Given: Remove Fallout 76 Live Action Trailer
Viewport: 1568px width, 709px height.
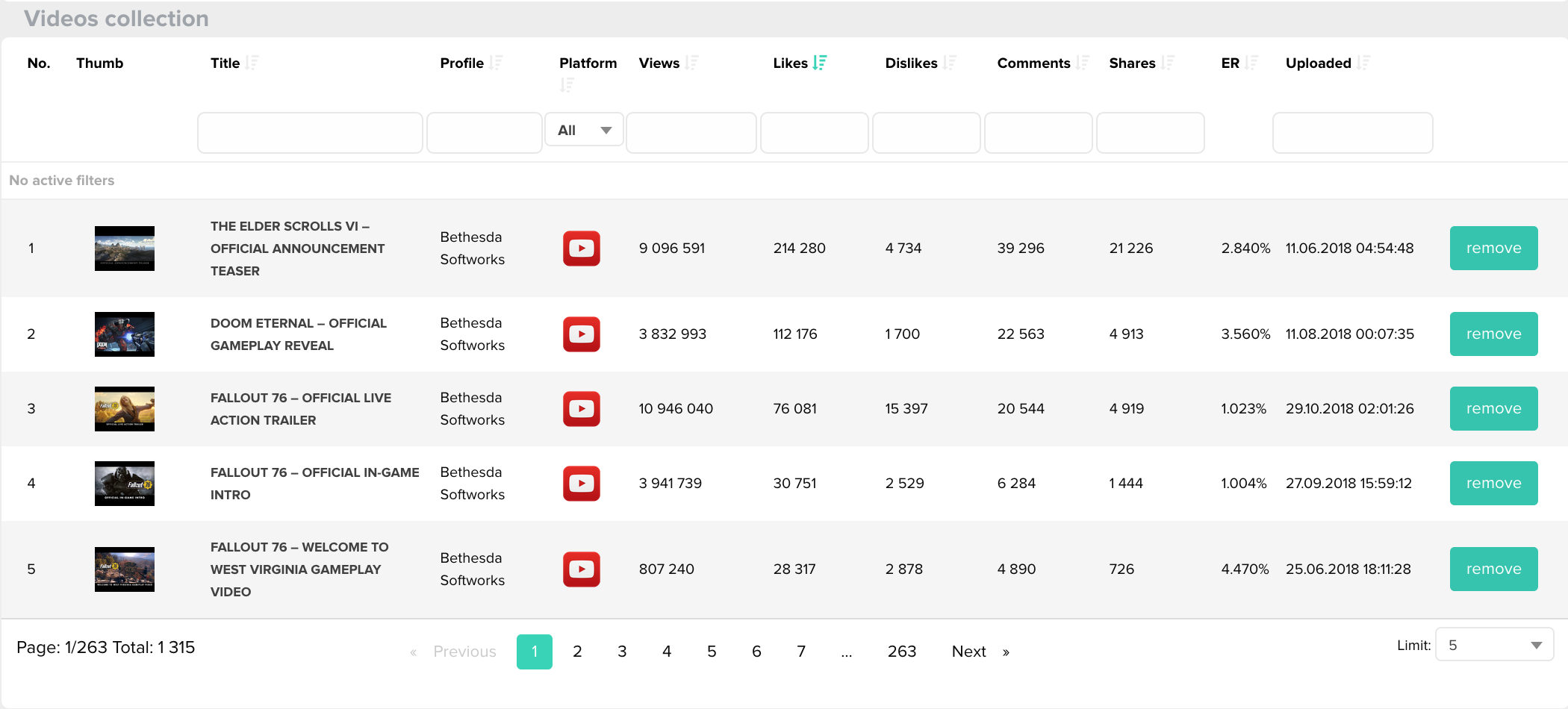Looking at the screenshot, I should 1494,409.
